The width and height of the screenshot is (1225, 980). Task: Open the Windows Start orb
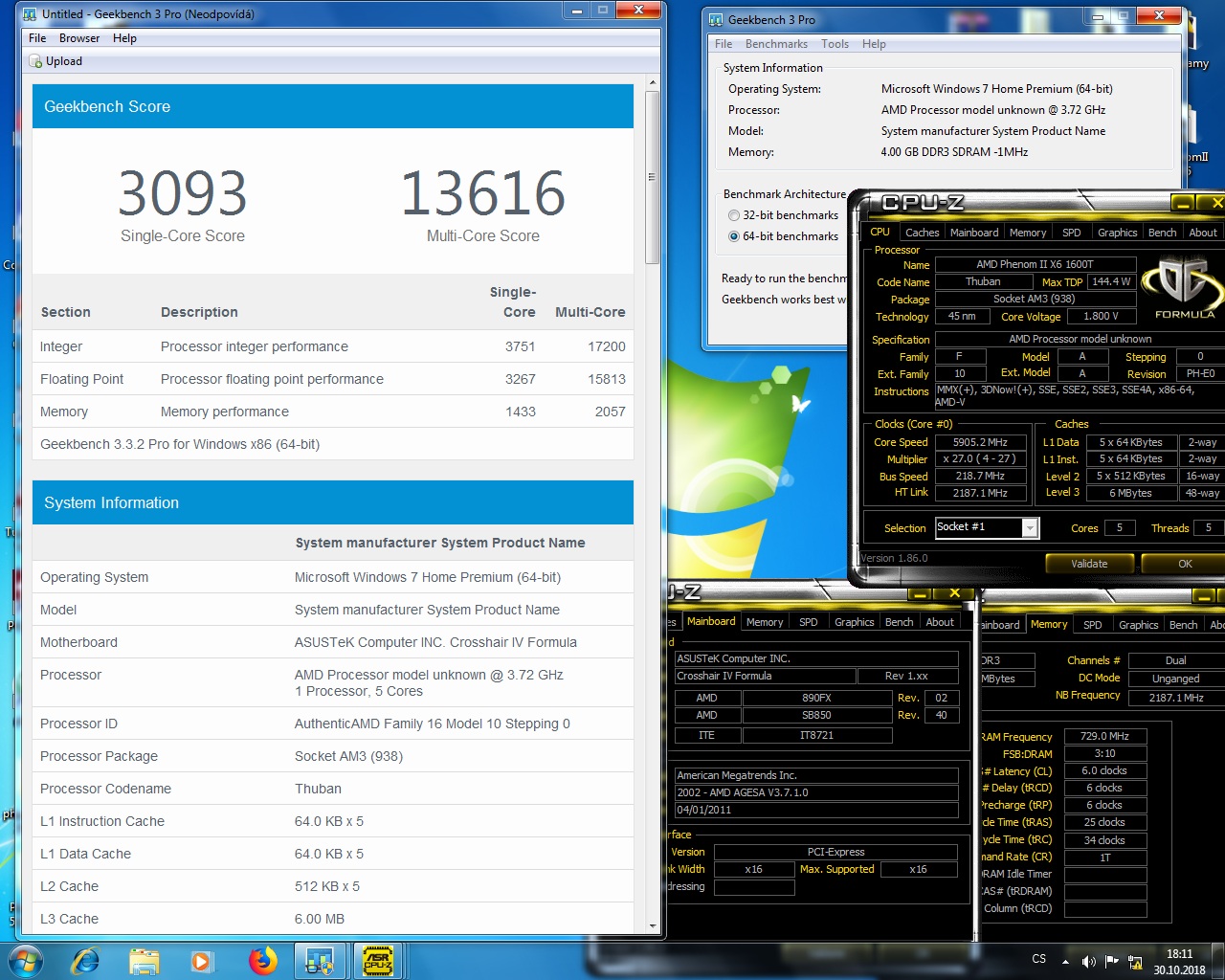[25, 960]
